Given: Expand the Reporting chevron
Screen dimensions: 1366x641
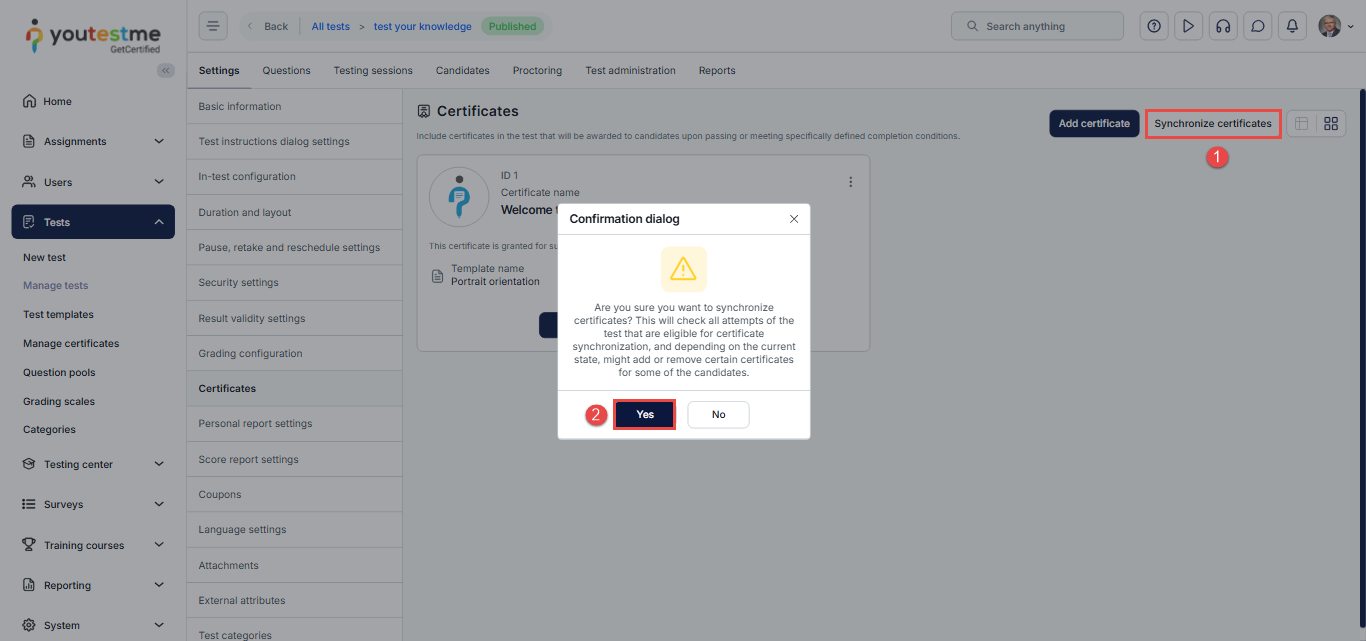Looking at the screenshot, I should (159, 585).
